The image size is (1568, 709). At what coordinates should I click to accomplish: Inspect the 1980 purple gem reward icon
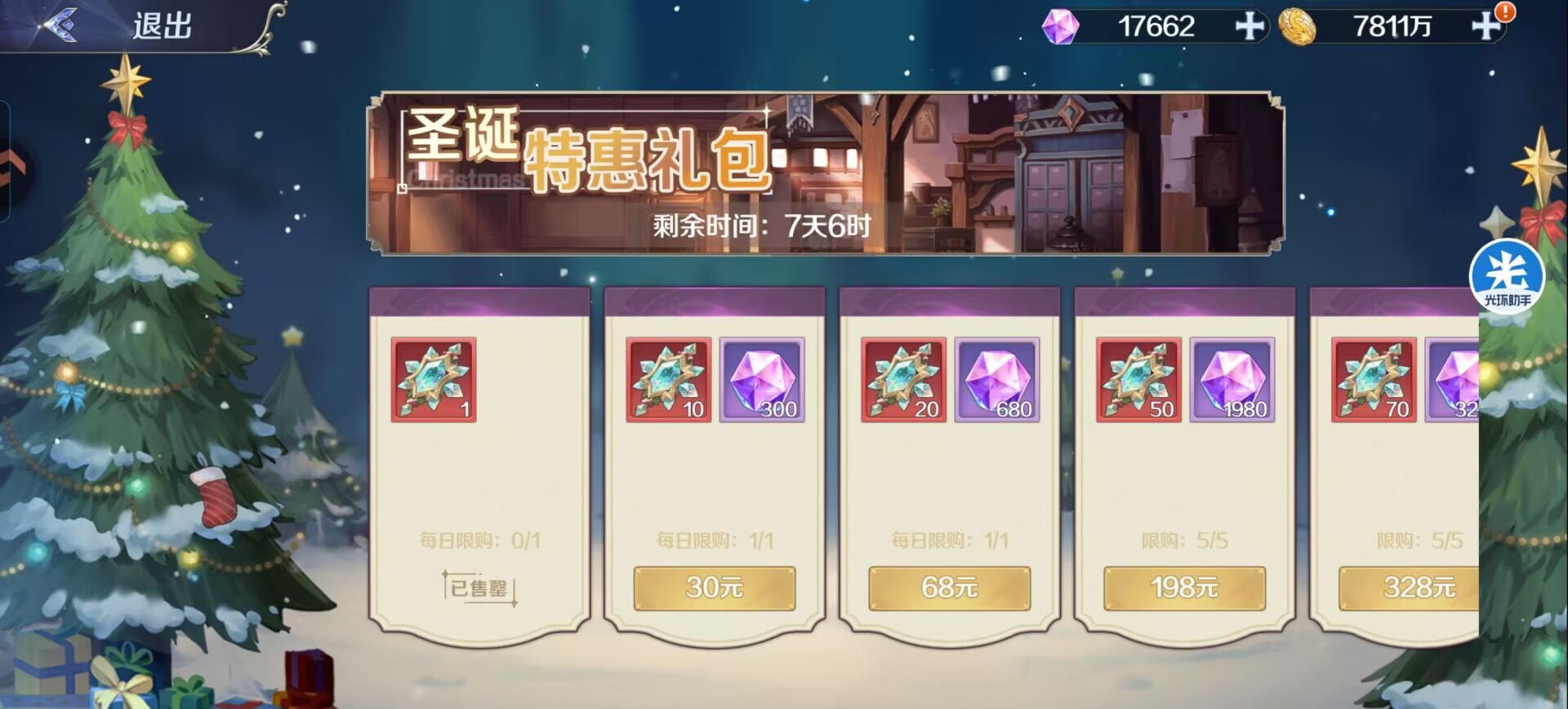1232,380
